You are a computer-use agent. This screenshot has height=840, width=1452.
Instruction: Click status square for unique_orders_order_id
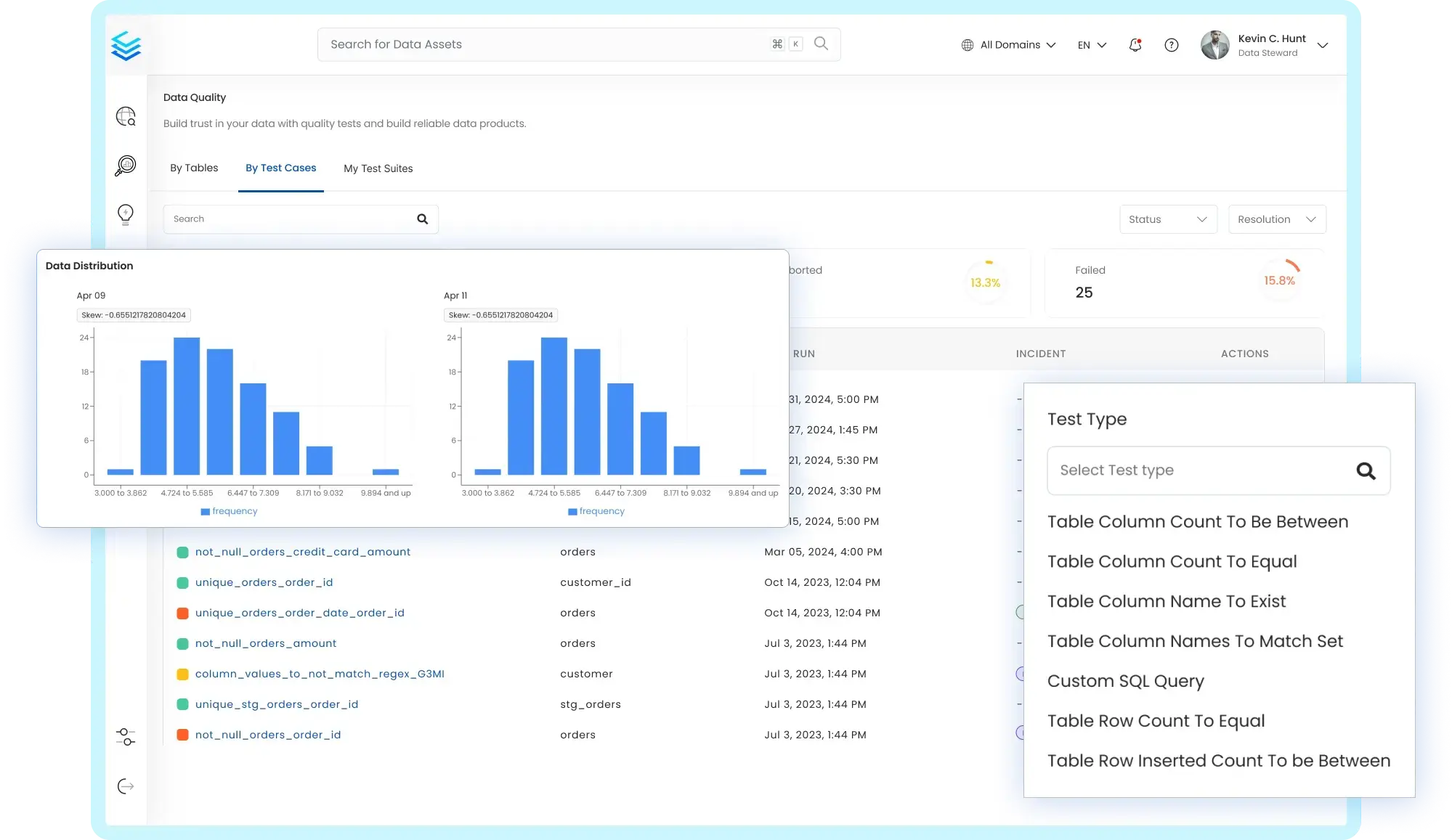click(x=183, y=583)
